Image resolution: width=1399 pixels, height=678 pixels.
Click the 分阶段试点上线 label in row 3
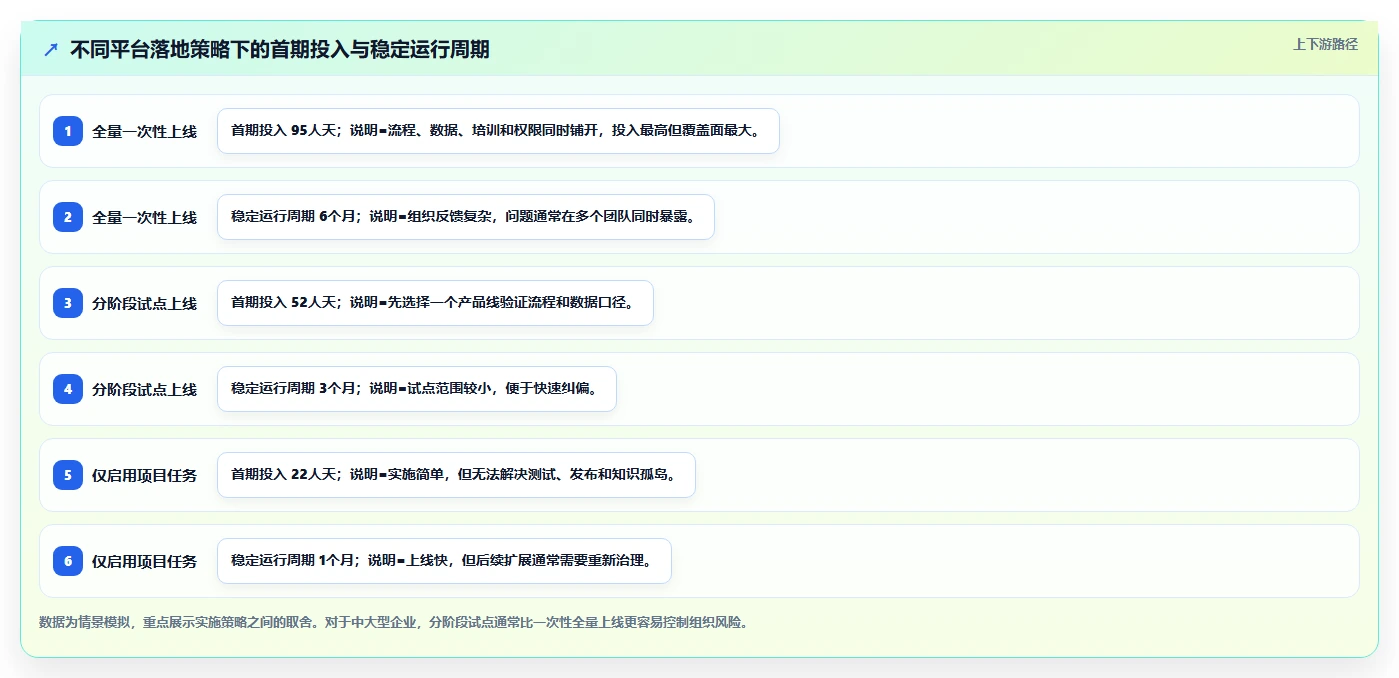coord(145,303)
